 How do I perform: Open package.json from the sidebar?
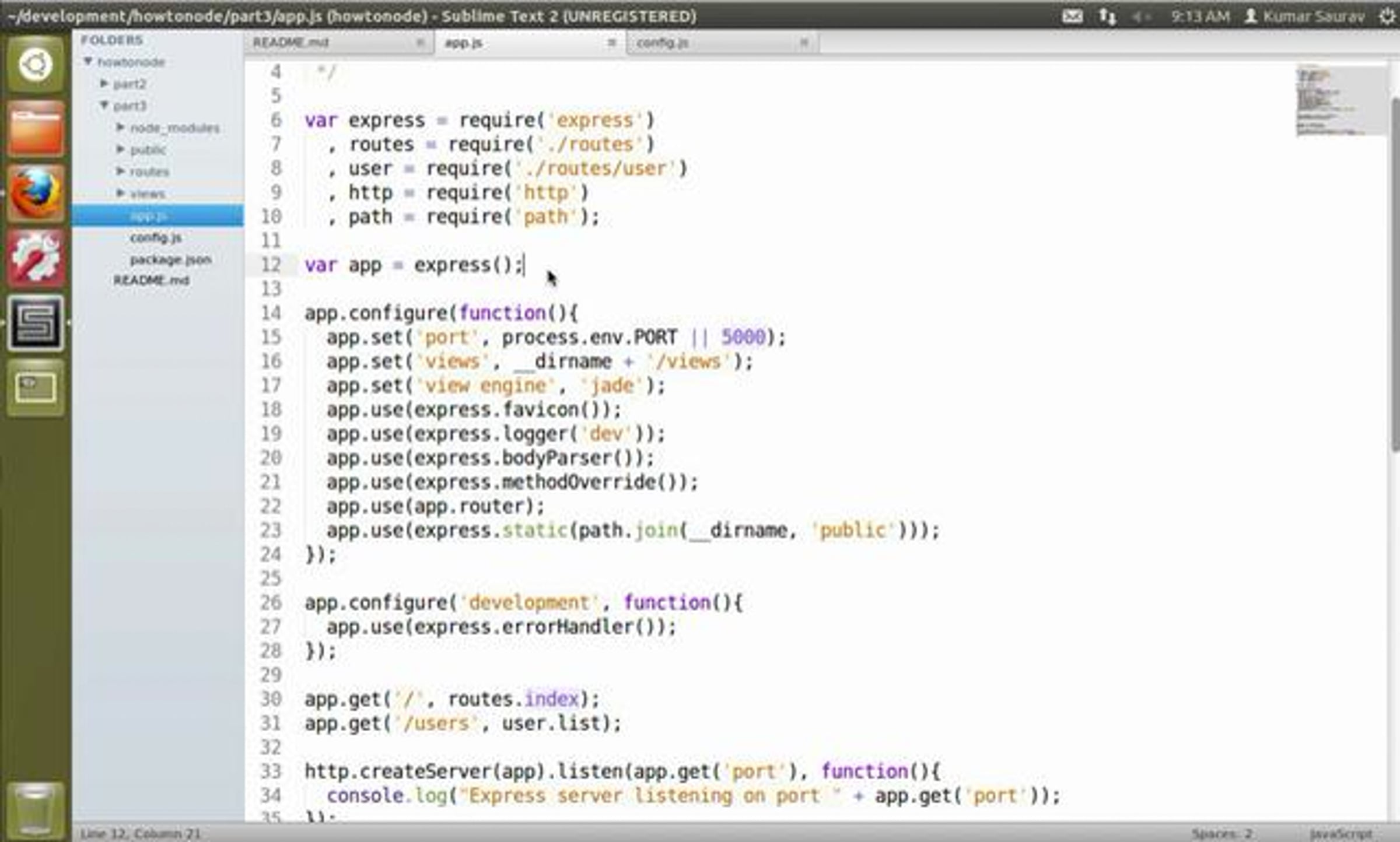[x=170, y=259]
